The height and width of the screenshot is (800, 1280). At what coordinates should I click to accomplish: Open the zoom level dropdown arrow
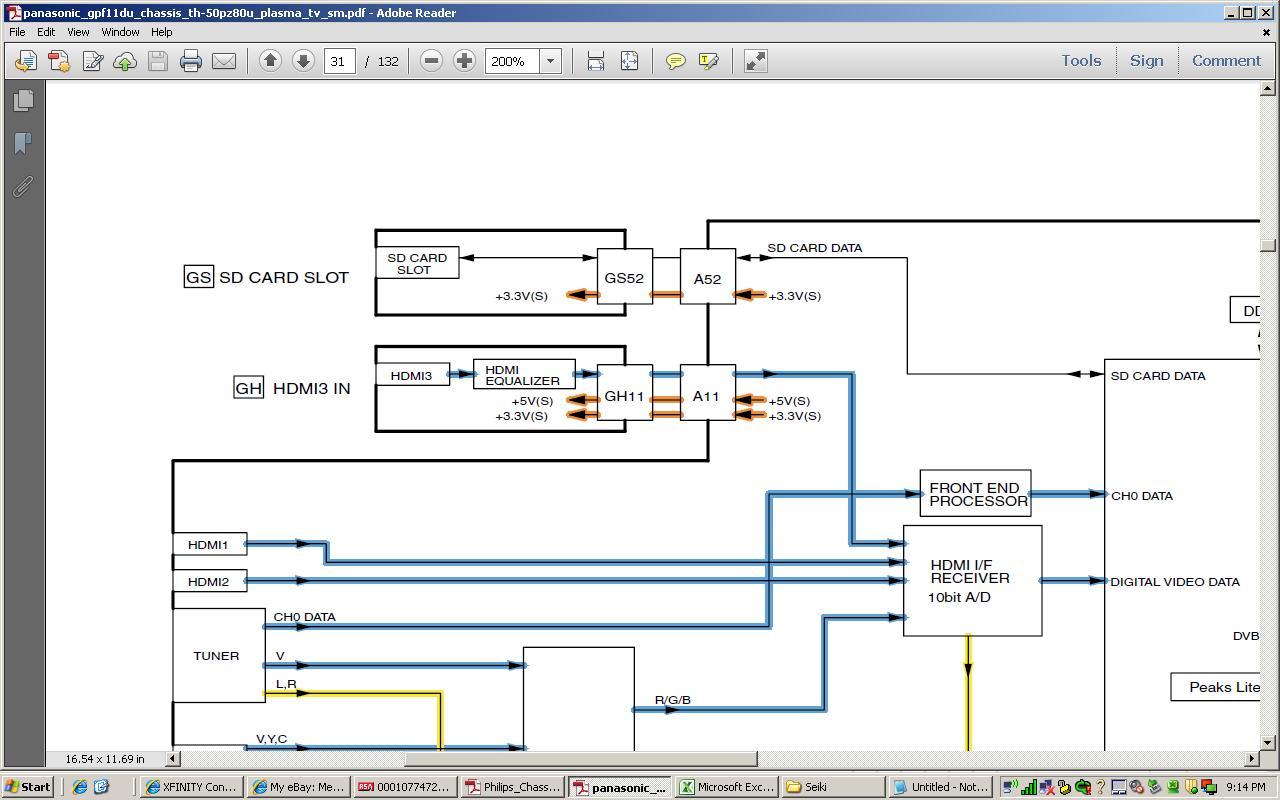[550, 61]
